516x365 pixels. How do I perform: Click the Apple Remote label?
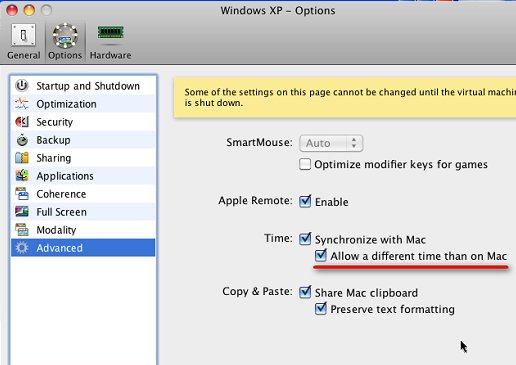point(255,201)
